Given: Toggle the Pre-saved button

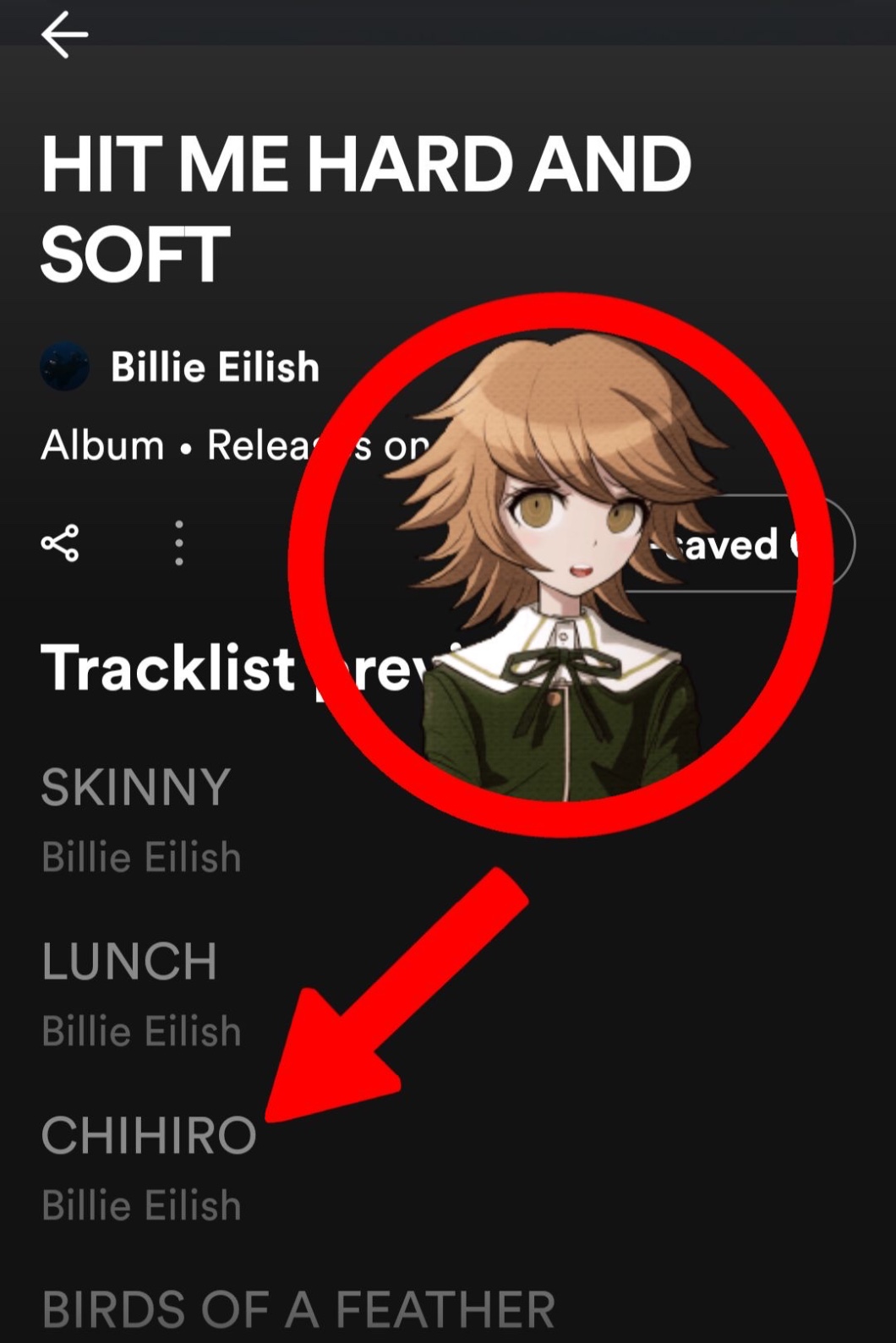Looking at the screenshot, I should click(735, 543).
